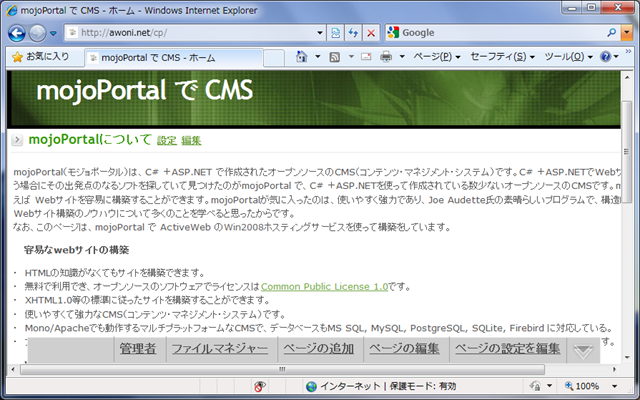Image resolution: width=640 pixels, height=400 pixels.
Task: Open the ページ(P) menu
Action: click(x=437, y=57)
